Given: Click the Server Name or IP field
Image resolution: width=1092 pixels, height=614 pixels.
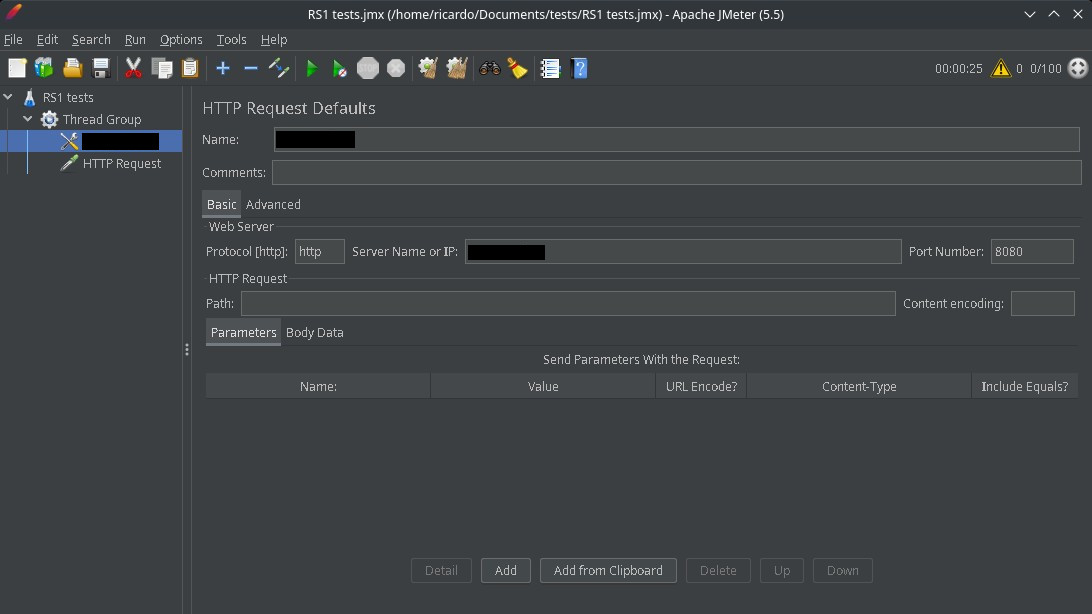Looking at the screenshot, I should point(683,251).
